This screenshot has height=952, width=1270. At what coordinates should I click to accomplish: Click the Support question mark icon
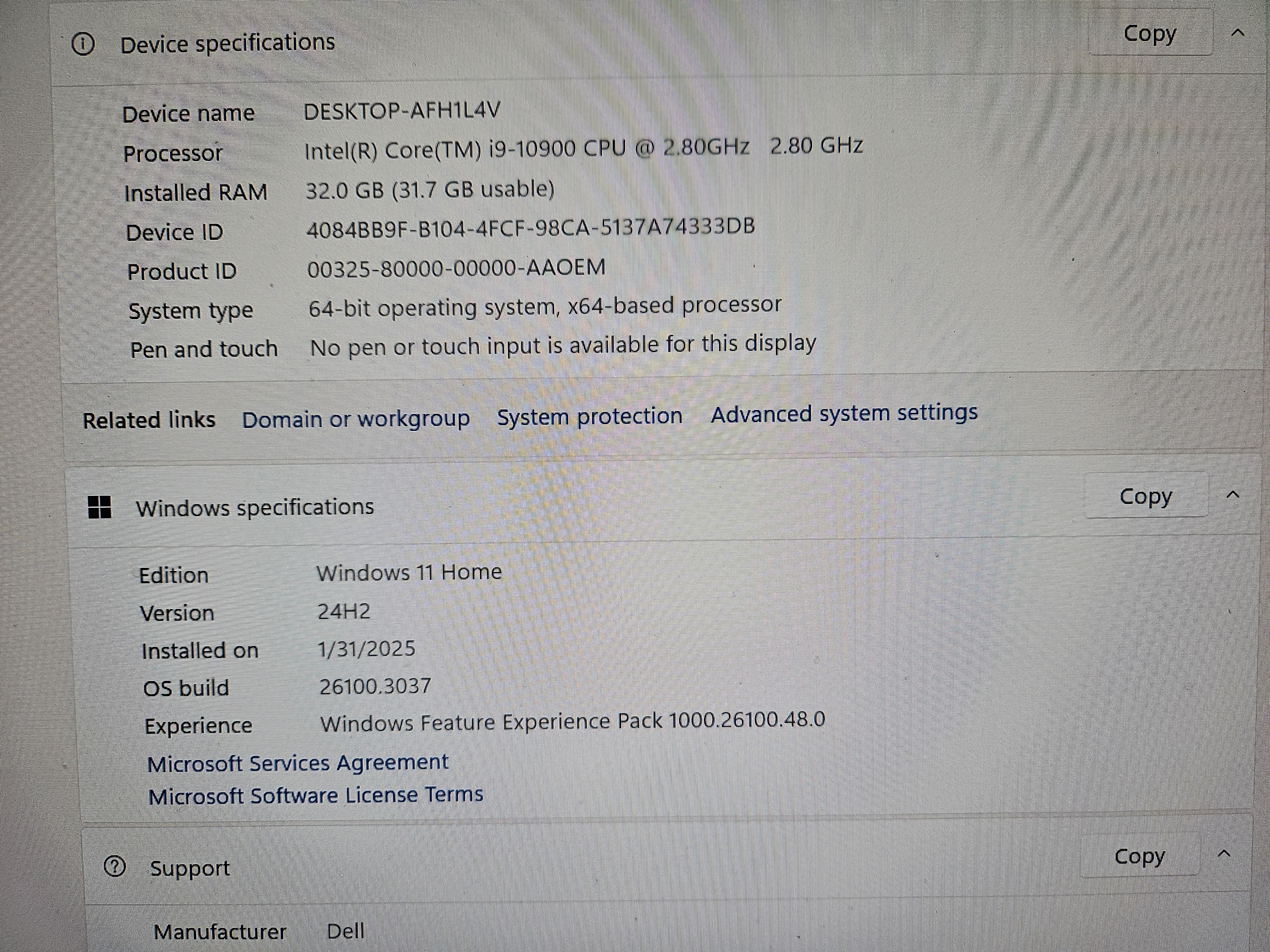click(115, 867)
